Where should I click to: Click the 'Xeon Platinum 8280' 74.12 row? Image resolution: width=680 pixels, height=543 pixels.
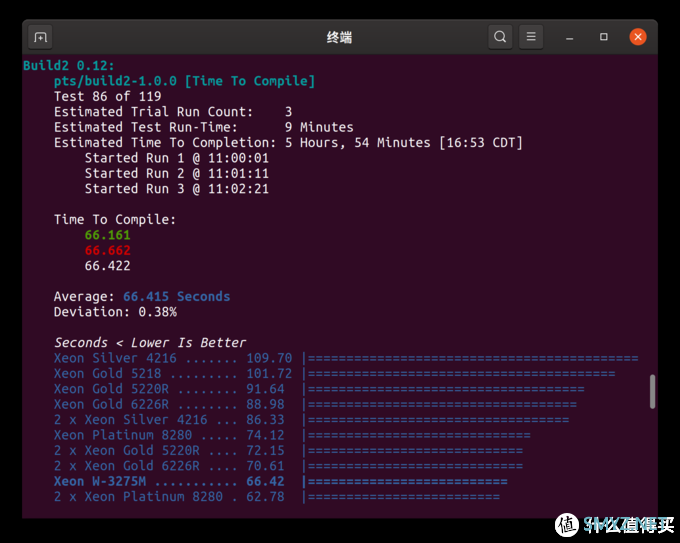(168, 435)
